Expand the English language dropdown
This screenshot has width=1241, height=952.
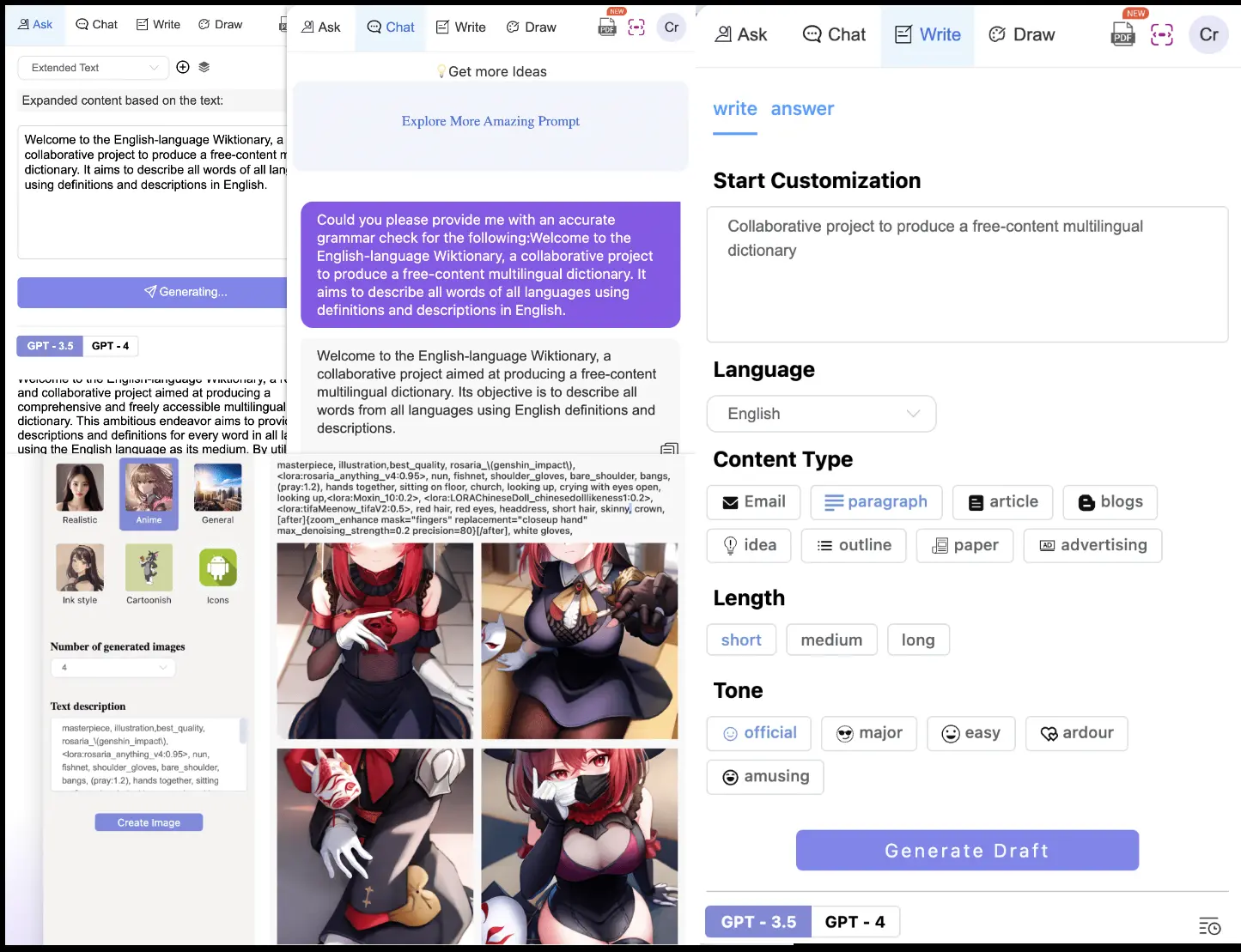pyautogui.click(x=821, y=414)
